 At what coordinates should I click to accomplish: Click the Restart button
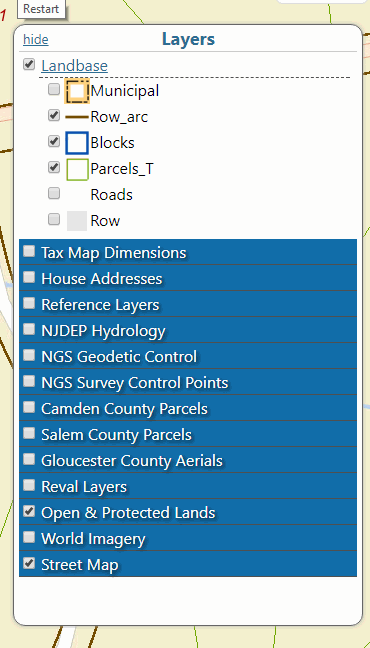point(41,9)
